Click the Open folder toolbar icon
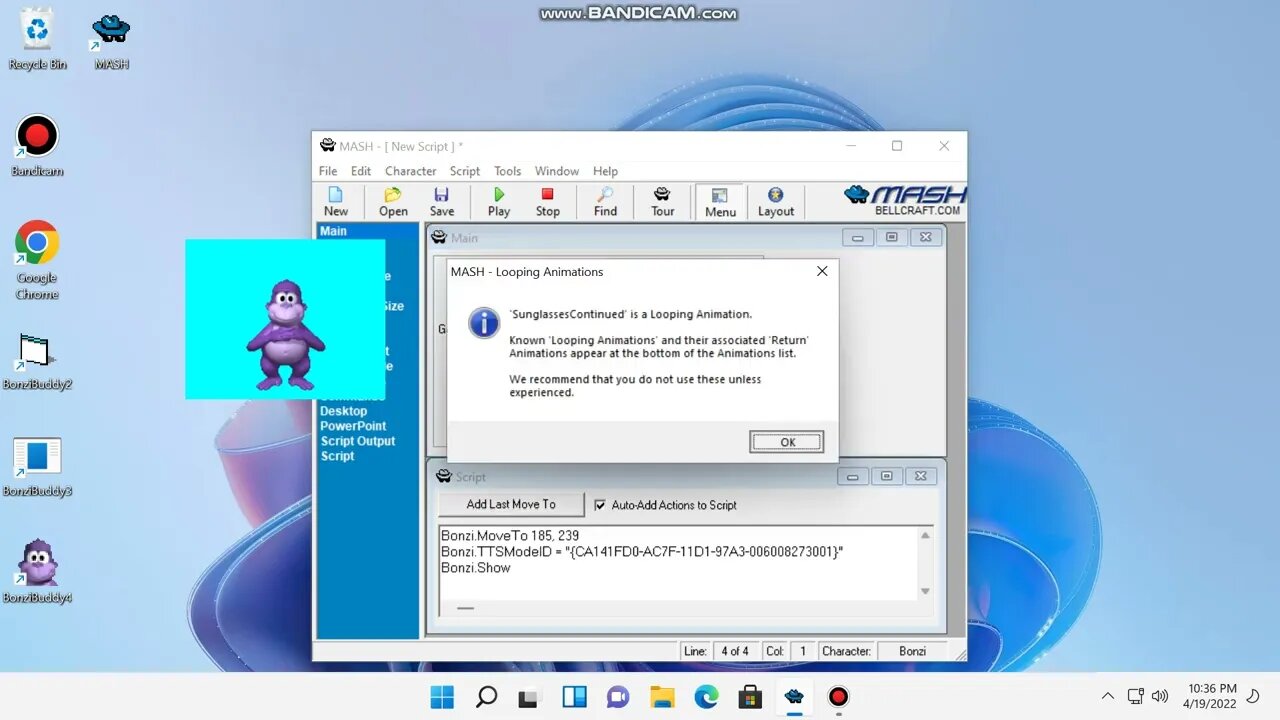The width and height of the screenshot is (1280, 720). pyautogui.click(x=393, y=201)
